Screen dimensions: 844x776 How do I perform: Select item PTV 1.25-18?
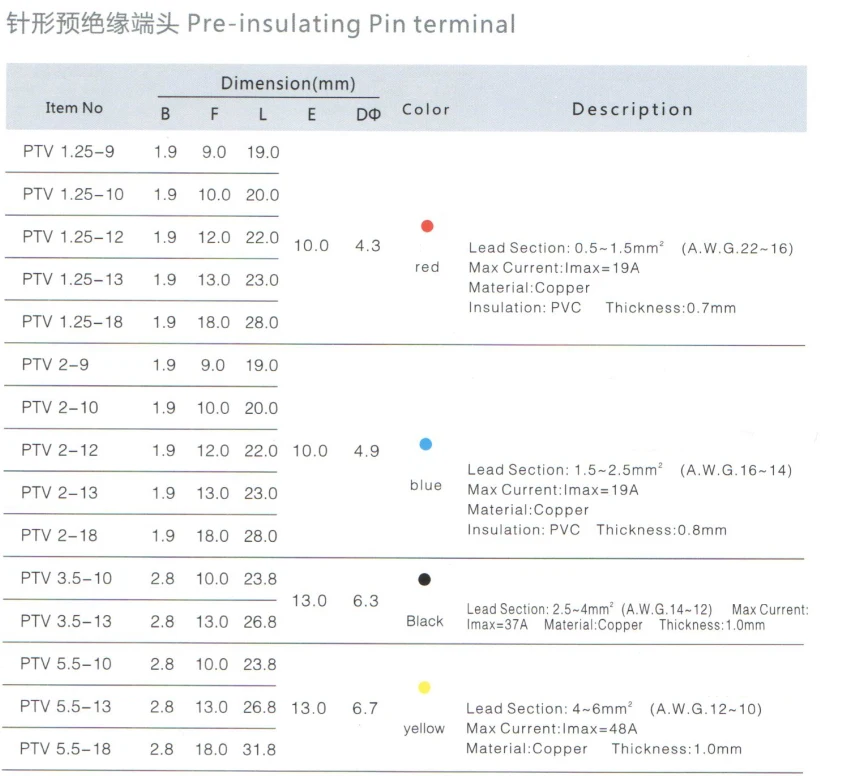click(x=73, y=322)
